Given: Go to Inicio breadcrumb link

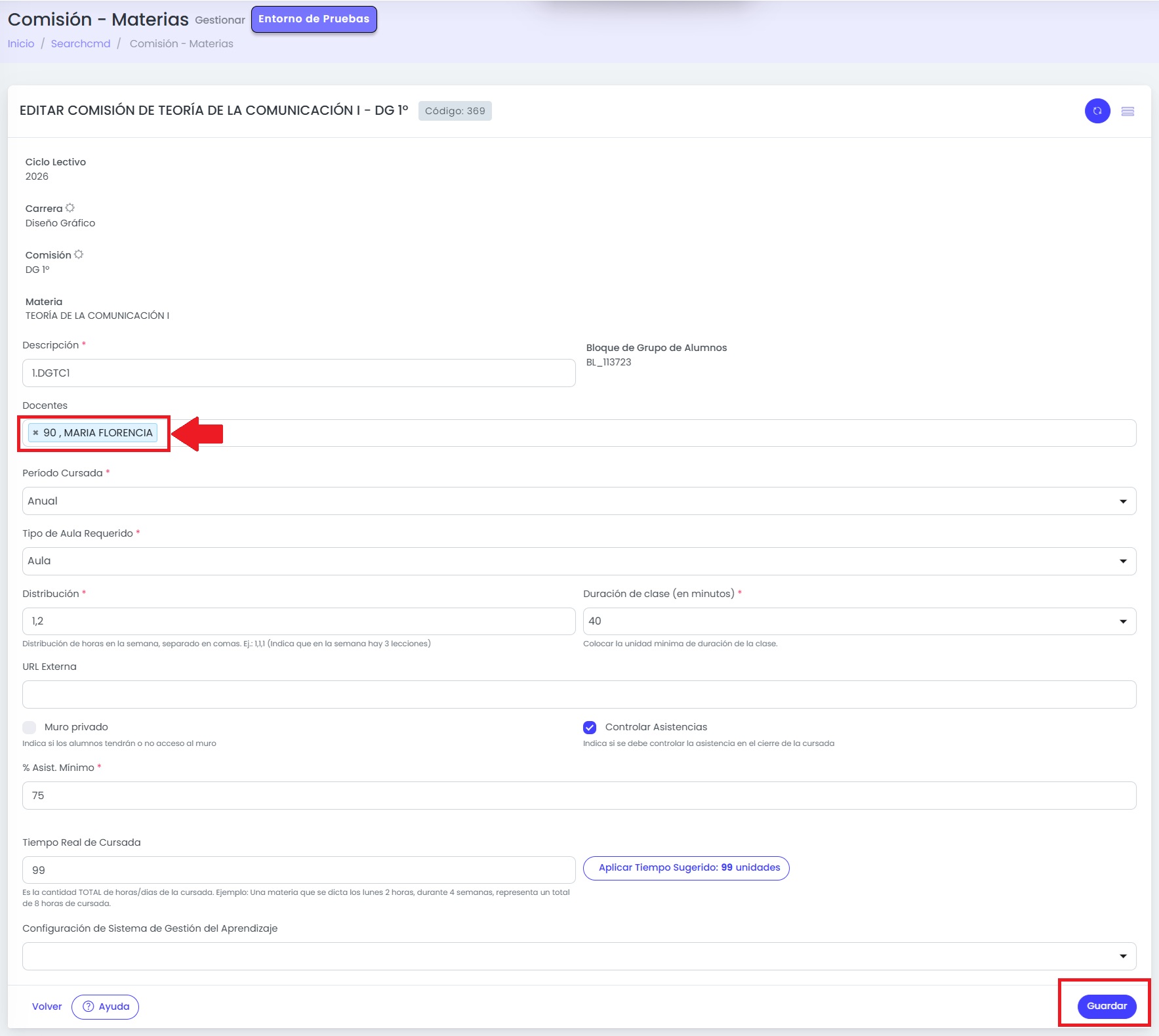Looking at the screenshot, I should pos(21,43).
